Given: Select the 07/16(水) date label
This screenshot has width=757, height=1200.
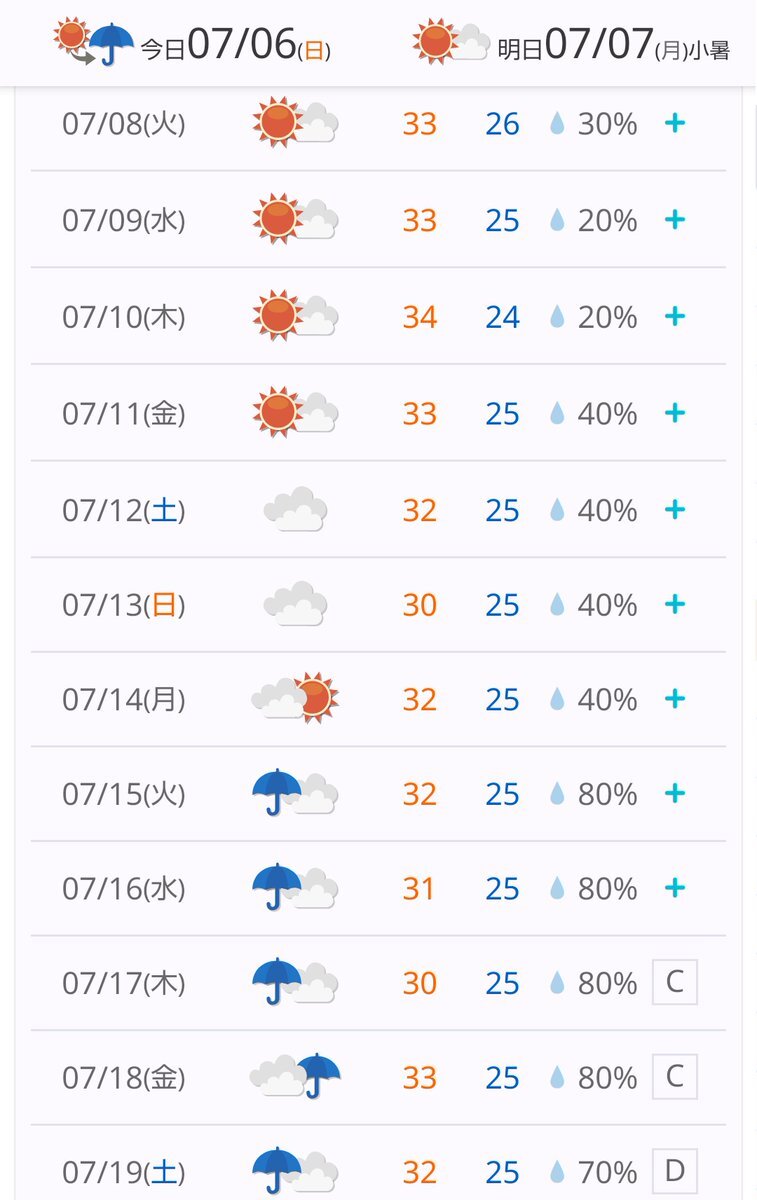Looking at the screenshot, I should pos(124,889).
